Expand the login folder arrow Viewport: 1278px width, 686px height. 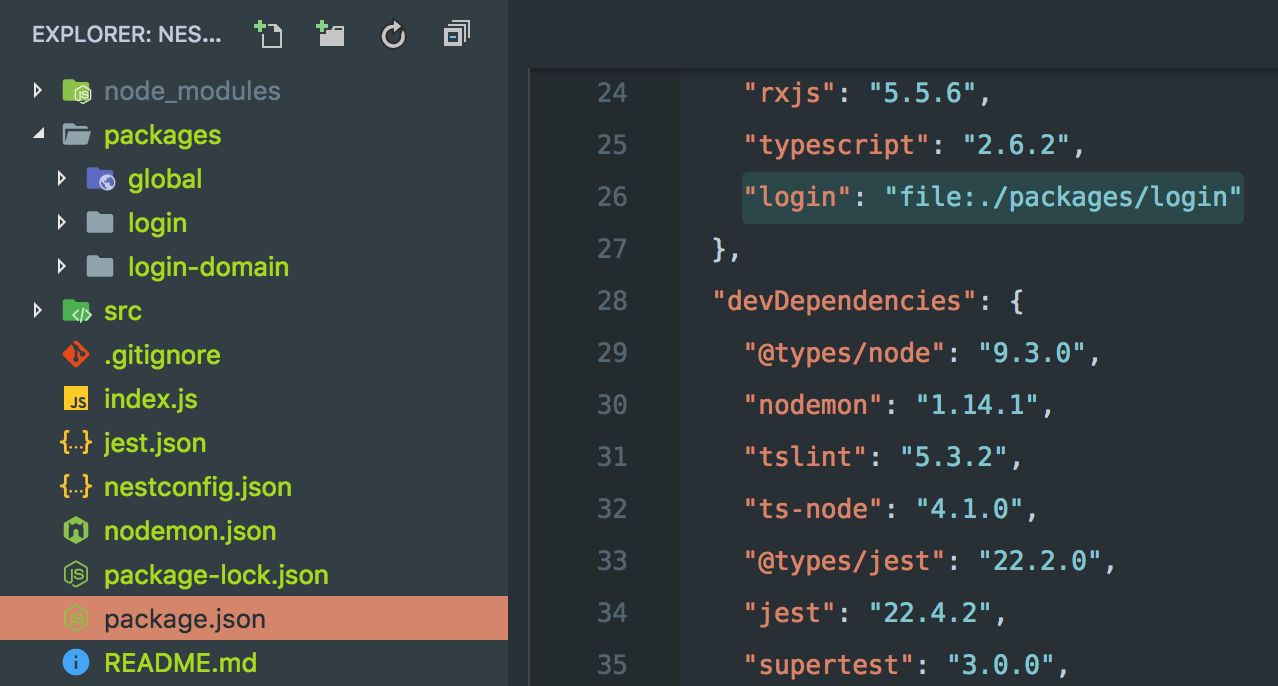tap(62, 222)
